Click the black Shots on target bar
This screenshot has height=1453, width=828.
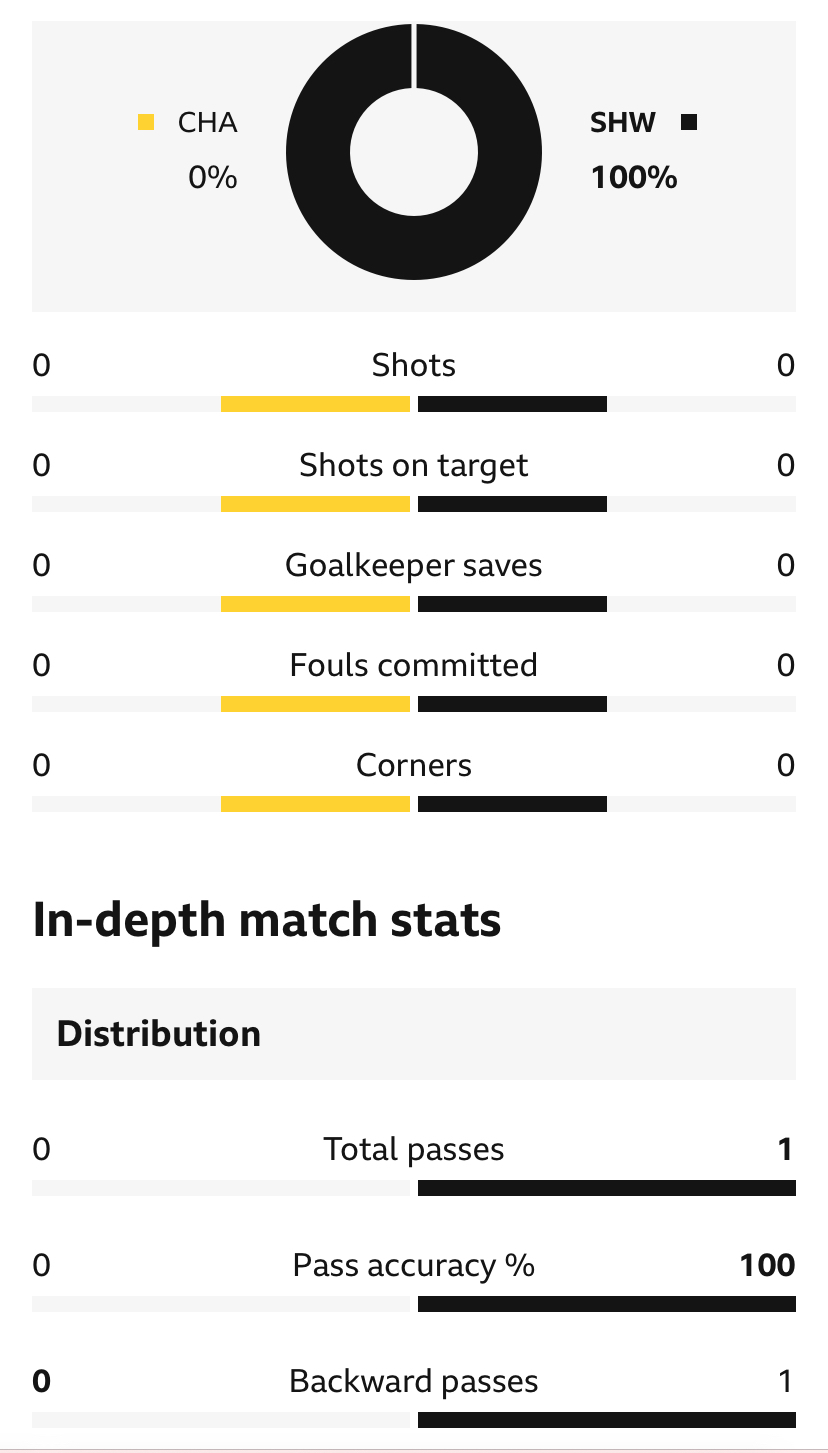pos(512,504)
